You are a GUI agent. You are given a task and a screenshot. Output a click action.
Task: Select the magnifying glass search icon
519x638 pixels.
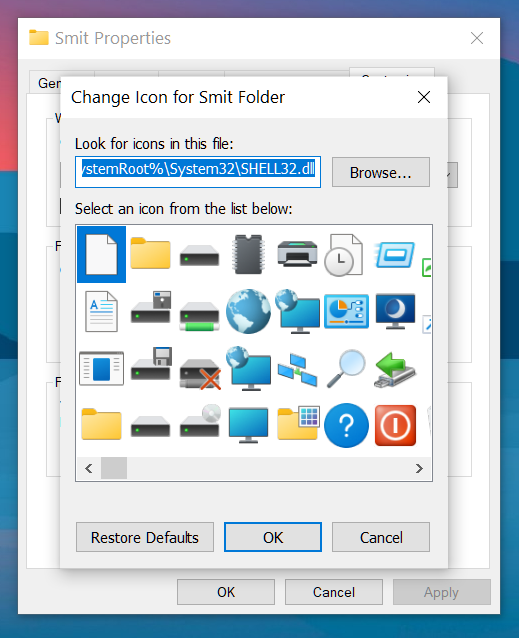pos(346,368)
